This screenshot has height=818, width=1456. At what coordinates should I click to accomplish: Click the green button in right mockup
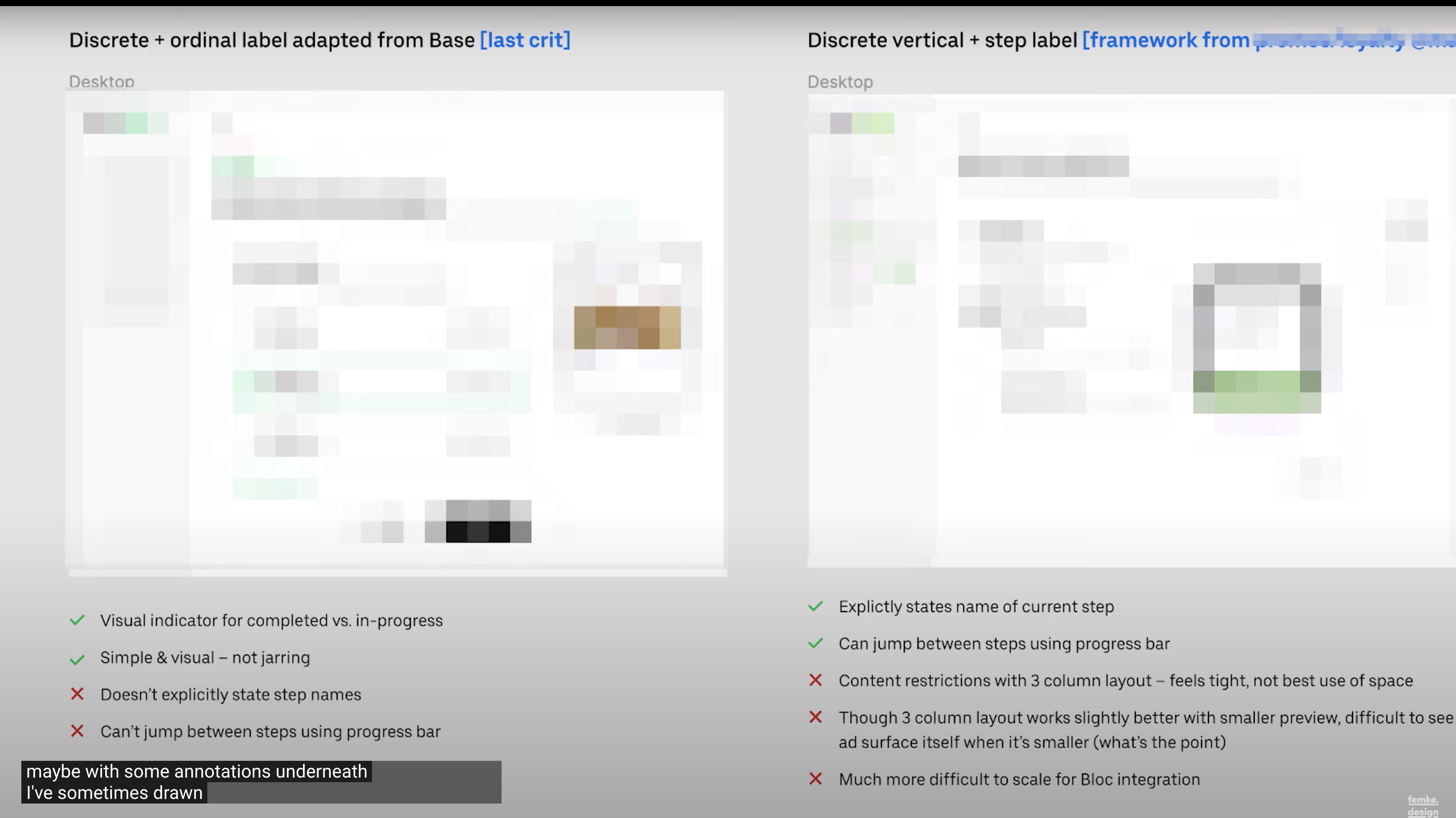point(1257,391)
